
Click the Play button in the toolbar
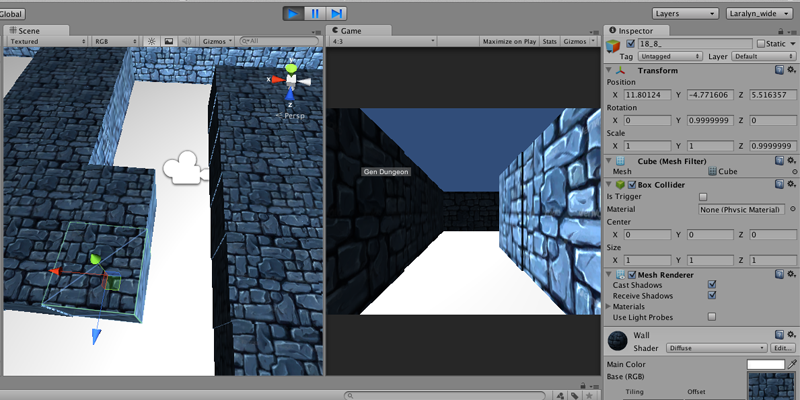[x=293, y=13]
